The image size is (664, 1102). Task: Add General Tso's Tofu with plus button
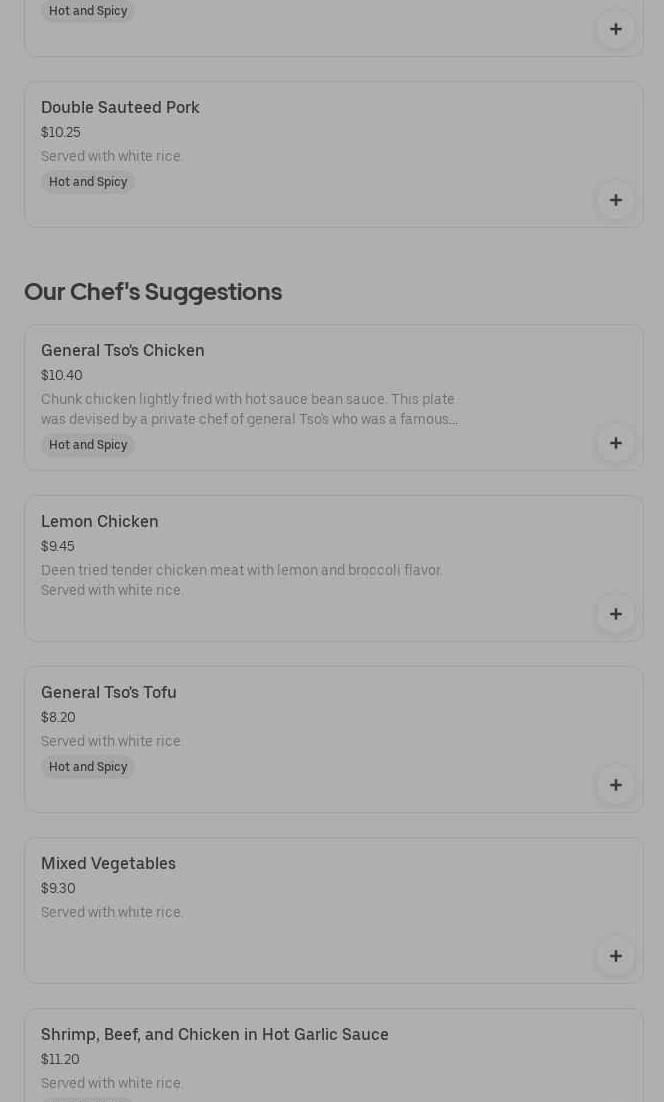(x=615, y=785)
